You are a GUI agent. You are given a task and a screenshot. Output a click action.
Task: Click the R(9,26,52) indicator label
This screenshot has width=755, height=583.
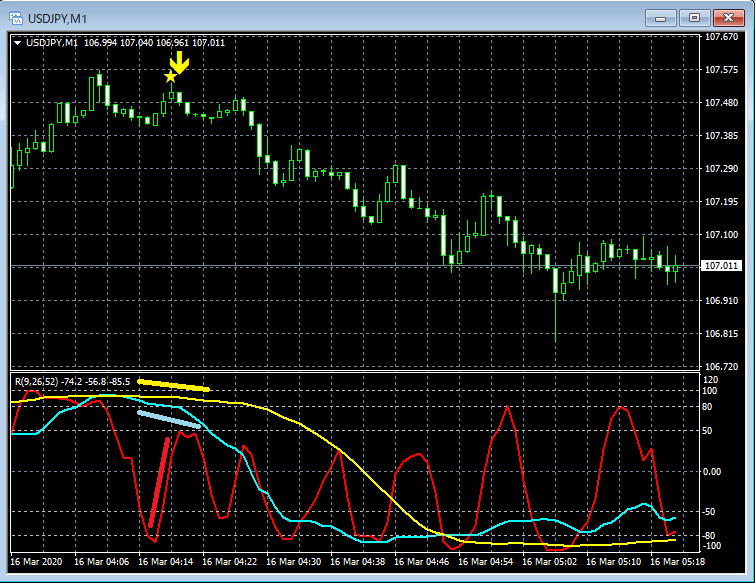(x=37, y=382)
